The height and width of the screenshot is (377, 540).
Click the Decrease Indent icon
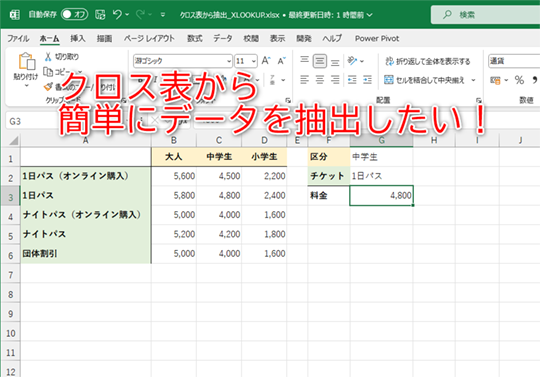352,80
